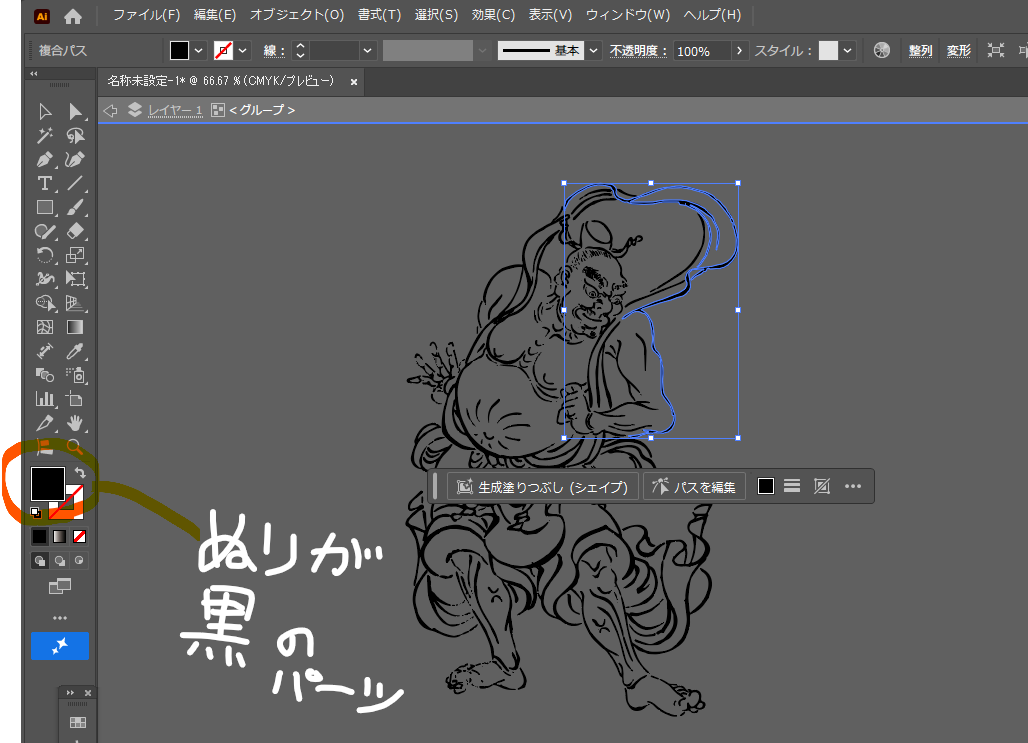This screenshot has height=743, width=1028.
Task: Open the fill color dropdown in control bar
Action: [x=199, y=51]
